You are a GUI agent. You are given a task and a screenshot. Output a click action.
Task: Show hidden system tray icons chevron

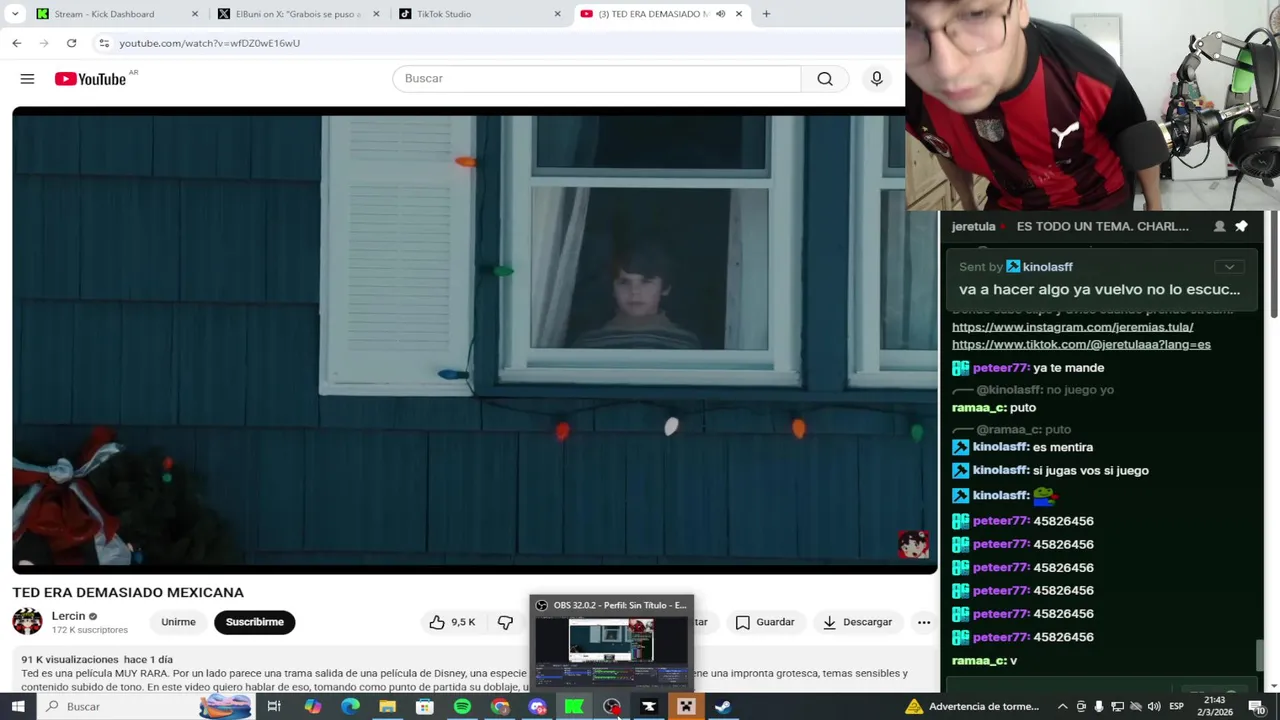1063,707
